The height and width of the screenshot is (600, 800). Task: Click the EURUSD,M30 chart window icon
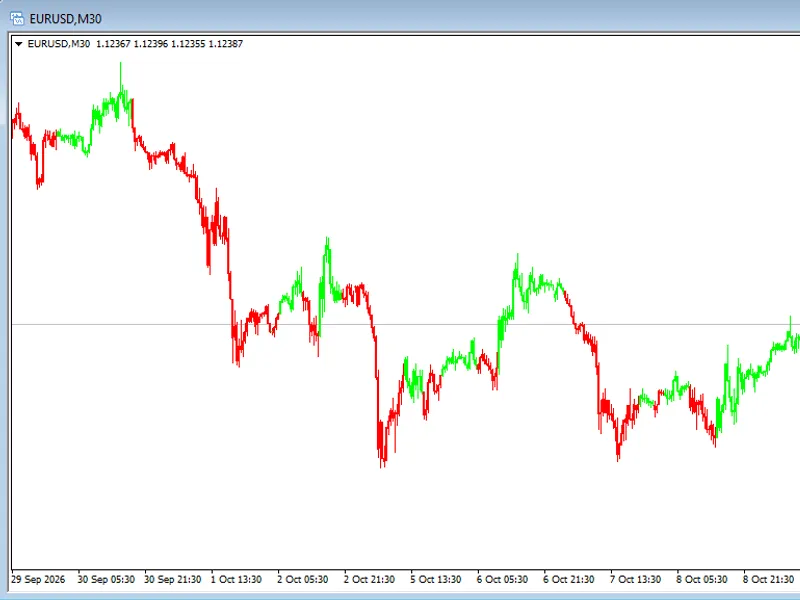[x=17, y=19]
